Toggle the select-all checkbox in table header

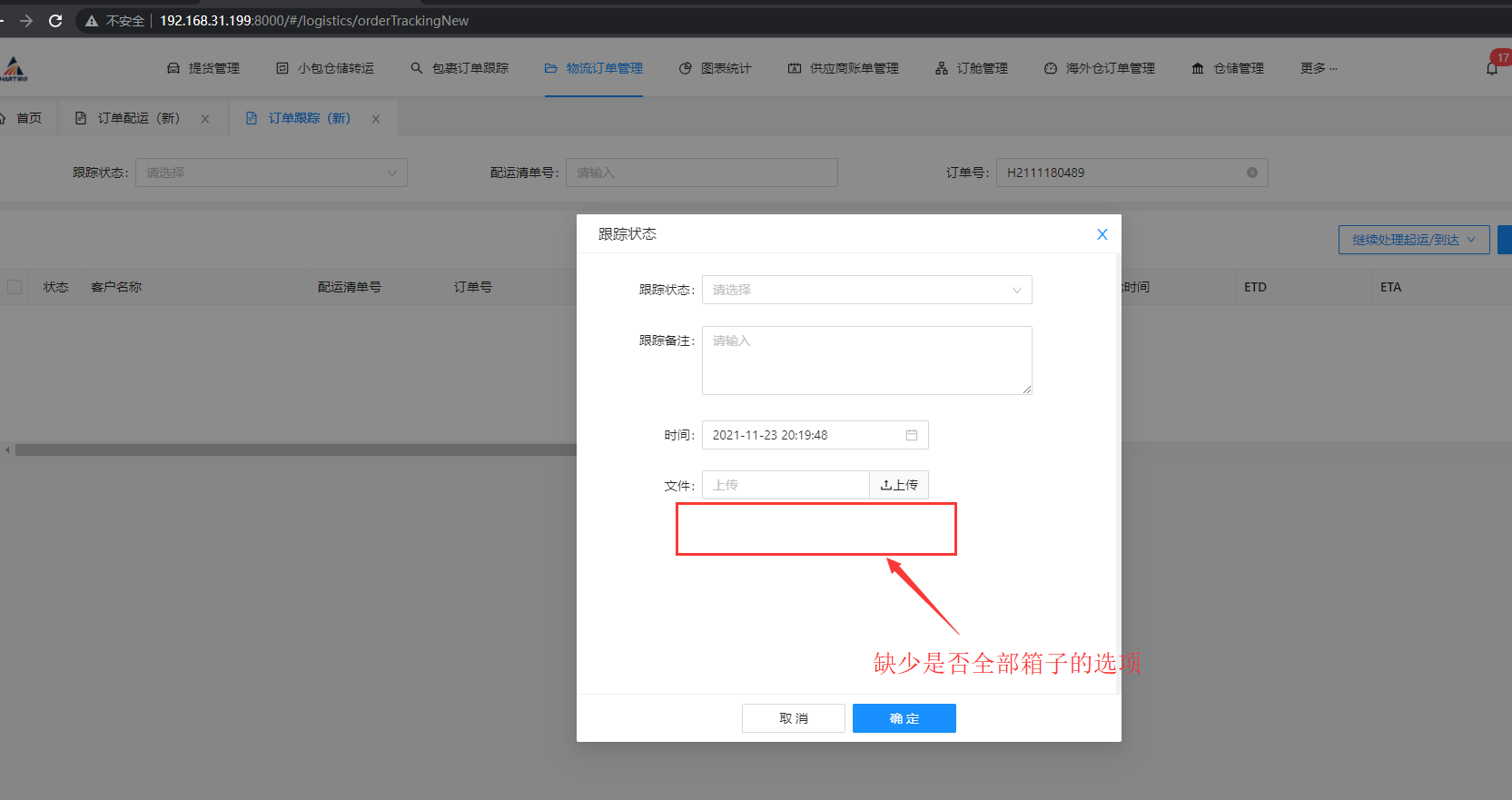(x=15, y=287)
